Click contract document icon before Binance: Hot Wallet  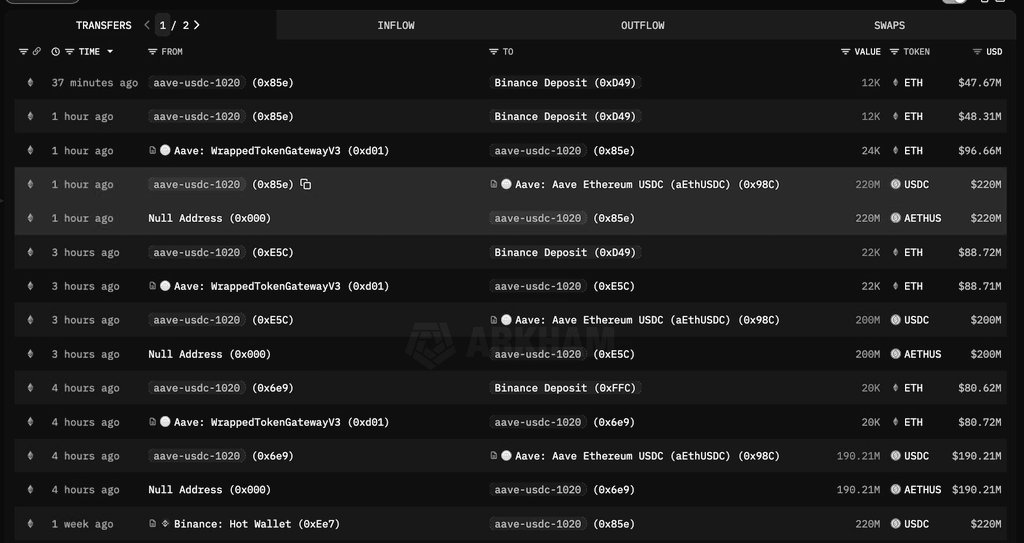153,523
